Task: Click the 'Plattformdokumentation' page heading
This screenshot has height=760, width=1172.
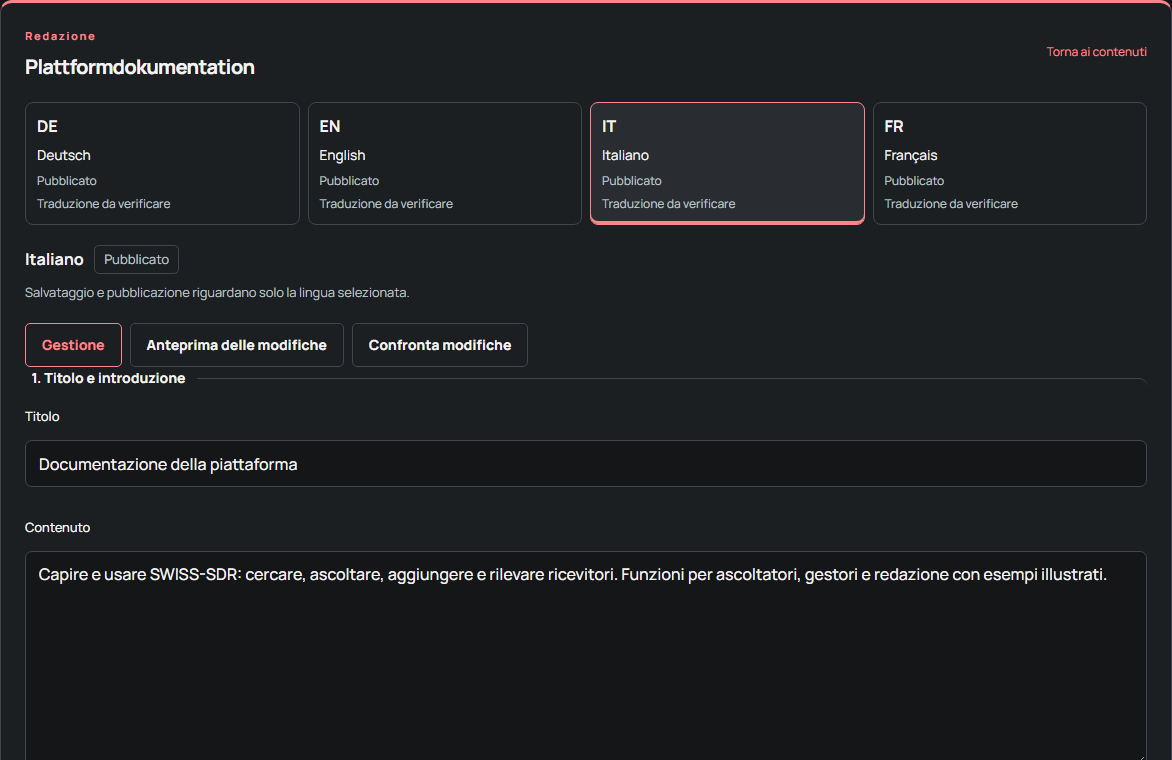Action: coord(140,67)
